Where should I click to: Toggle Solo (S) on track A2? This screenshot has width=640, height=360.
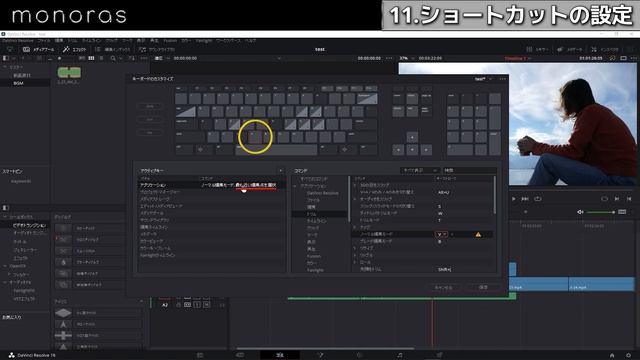tap(197, 304)
